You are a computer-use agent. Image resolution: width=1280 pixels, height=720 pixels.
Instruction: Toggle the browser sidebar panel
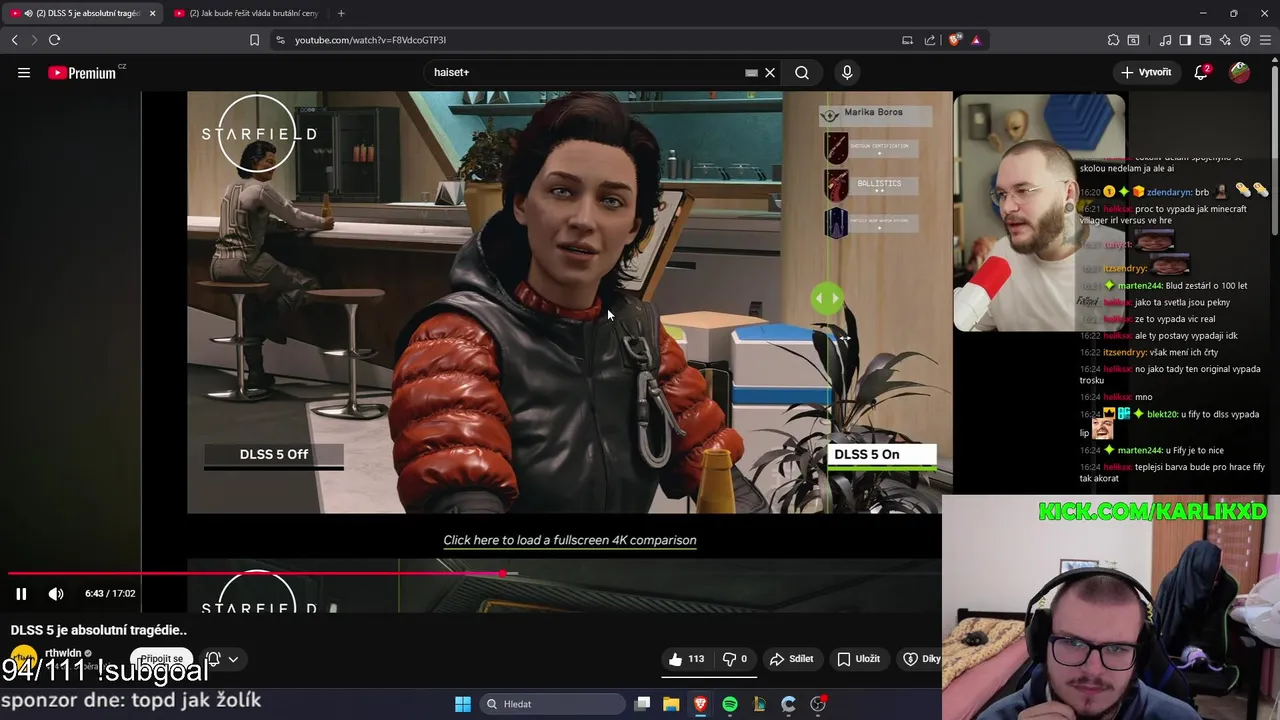pyautogui.click(x=1185, y=40)
